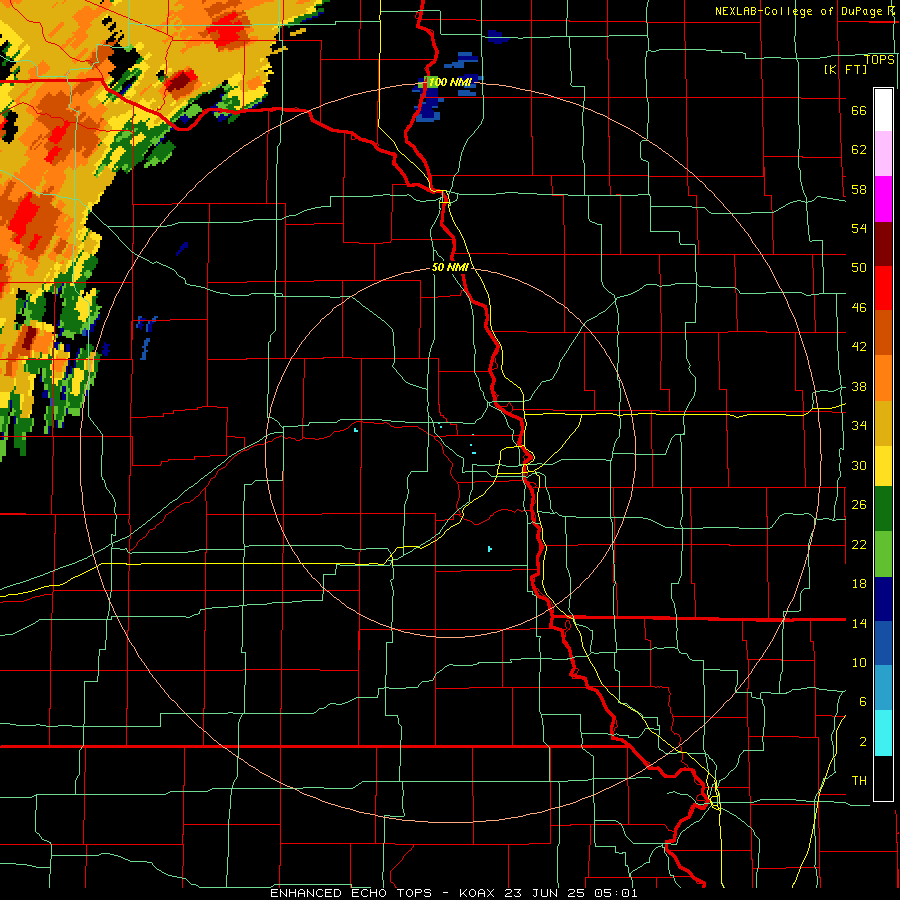Select the 66 legend value

point(859,111)
